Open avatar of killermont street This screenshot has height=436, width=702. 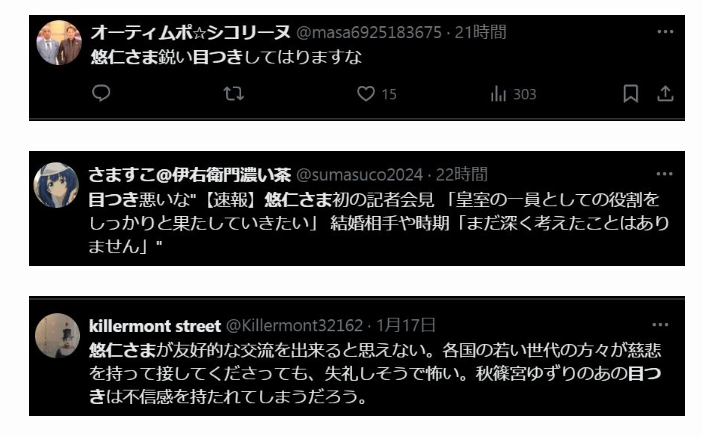tap(57, 335)
